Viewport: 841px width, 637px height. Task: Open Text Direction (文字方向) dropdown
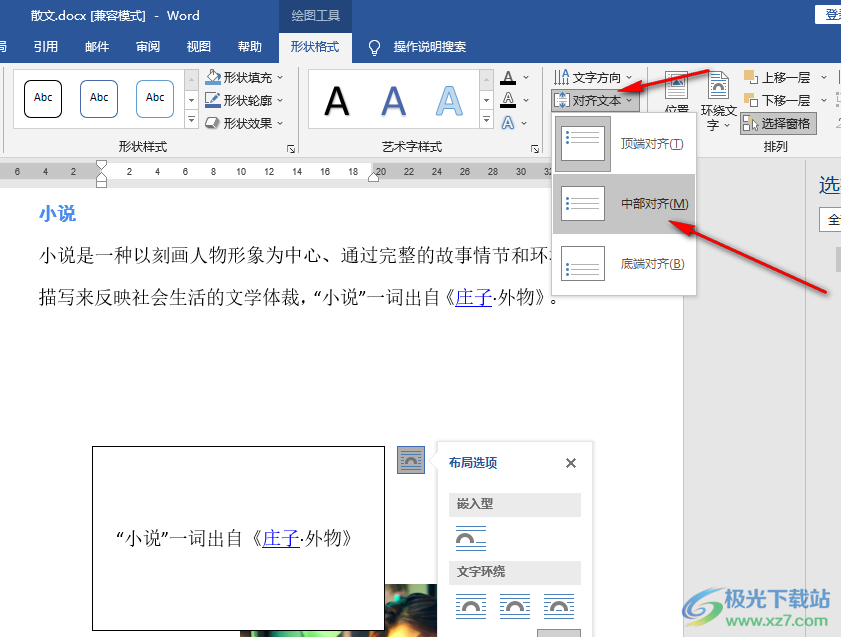point(594,78)
